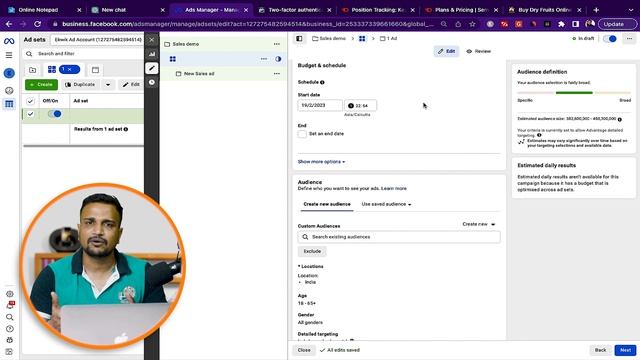Click the half-circle status icon on ad set row
This screenshot has height=360, width=640.
click(278, 59)
